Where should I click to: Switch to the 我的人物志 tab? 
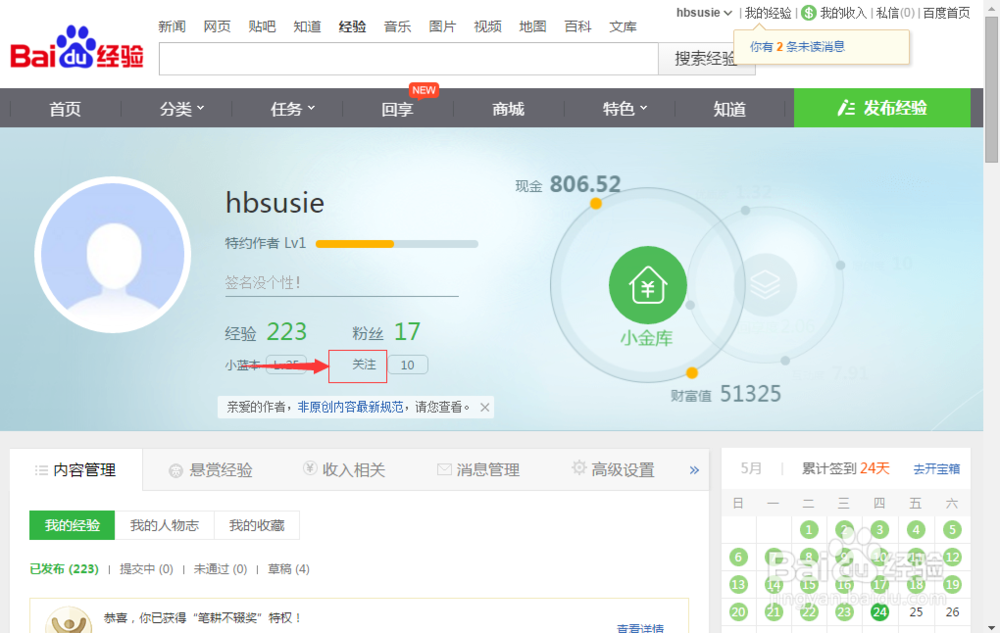[164, 525]
